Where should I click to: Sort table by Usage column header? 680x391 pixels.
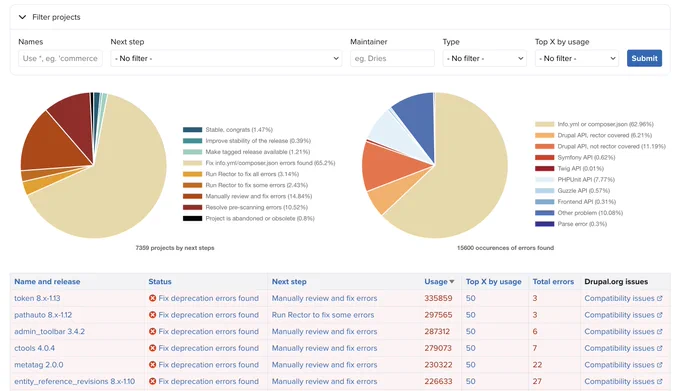(x=436, y=282)
